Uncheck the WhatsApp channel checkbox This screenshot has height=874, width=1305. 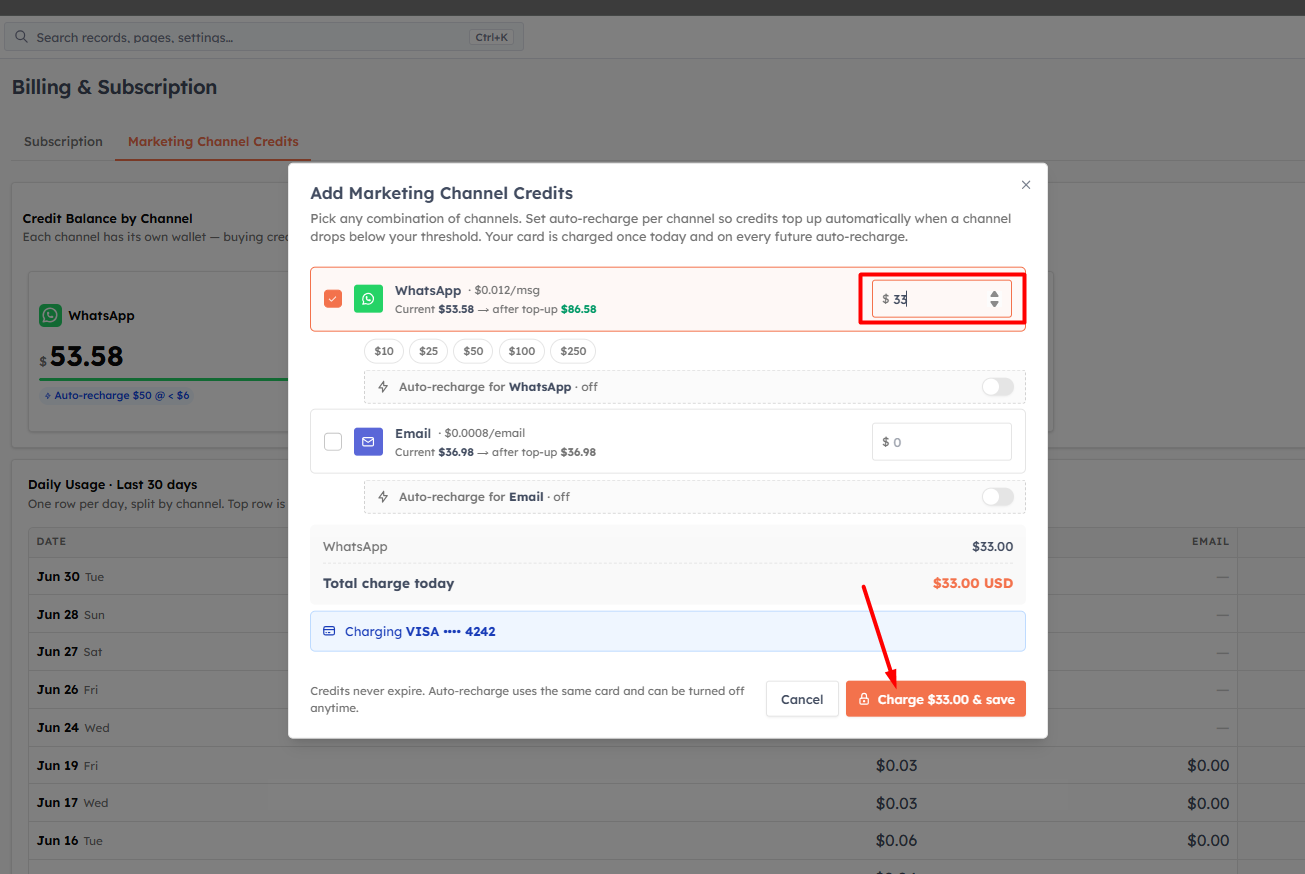point(333,298)
